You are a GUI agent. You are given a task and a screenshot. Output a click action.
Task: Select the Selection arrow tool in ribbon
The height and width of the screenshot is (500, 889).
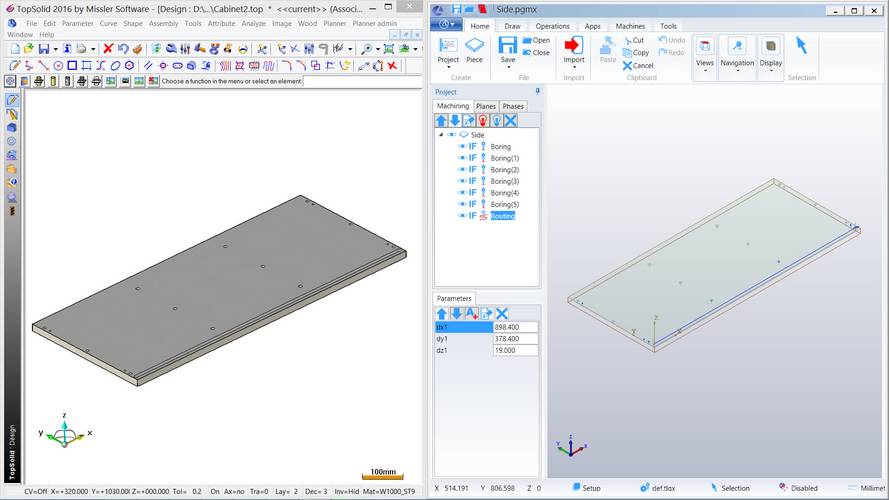pos(801,46)
